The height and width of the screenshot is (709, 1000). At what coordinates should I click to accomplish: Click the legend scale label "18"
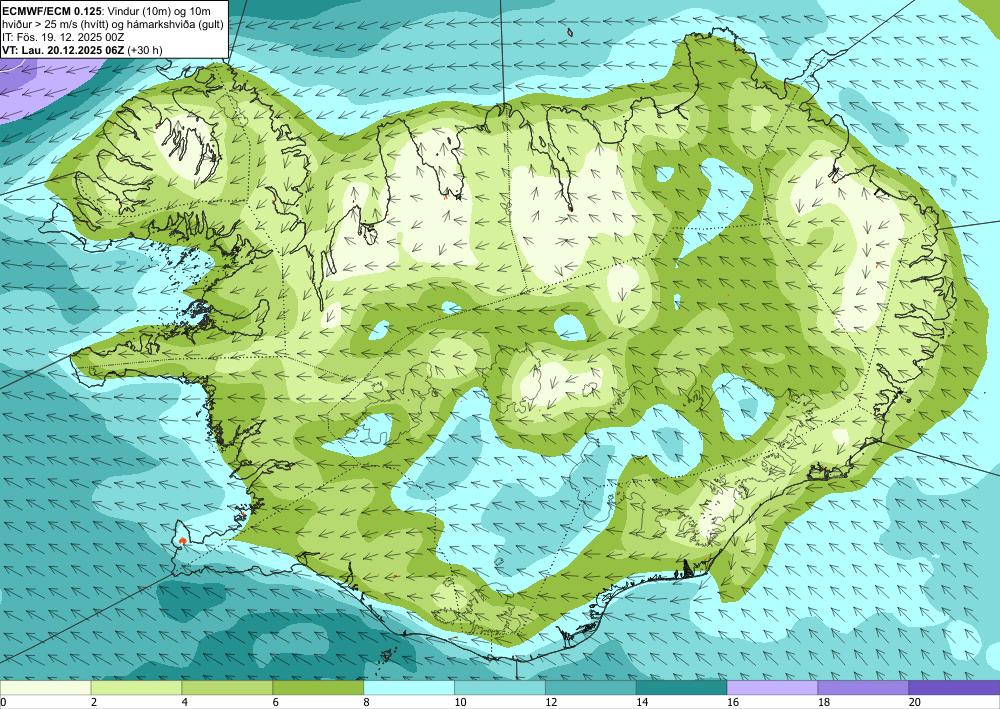point(824,703)
